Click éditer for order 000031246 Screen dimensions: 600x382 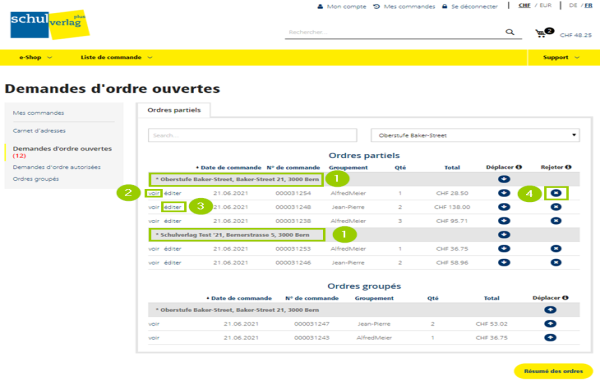173,263
